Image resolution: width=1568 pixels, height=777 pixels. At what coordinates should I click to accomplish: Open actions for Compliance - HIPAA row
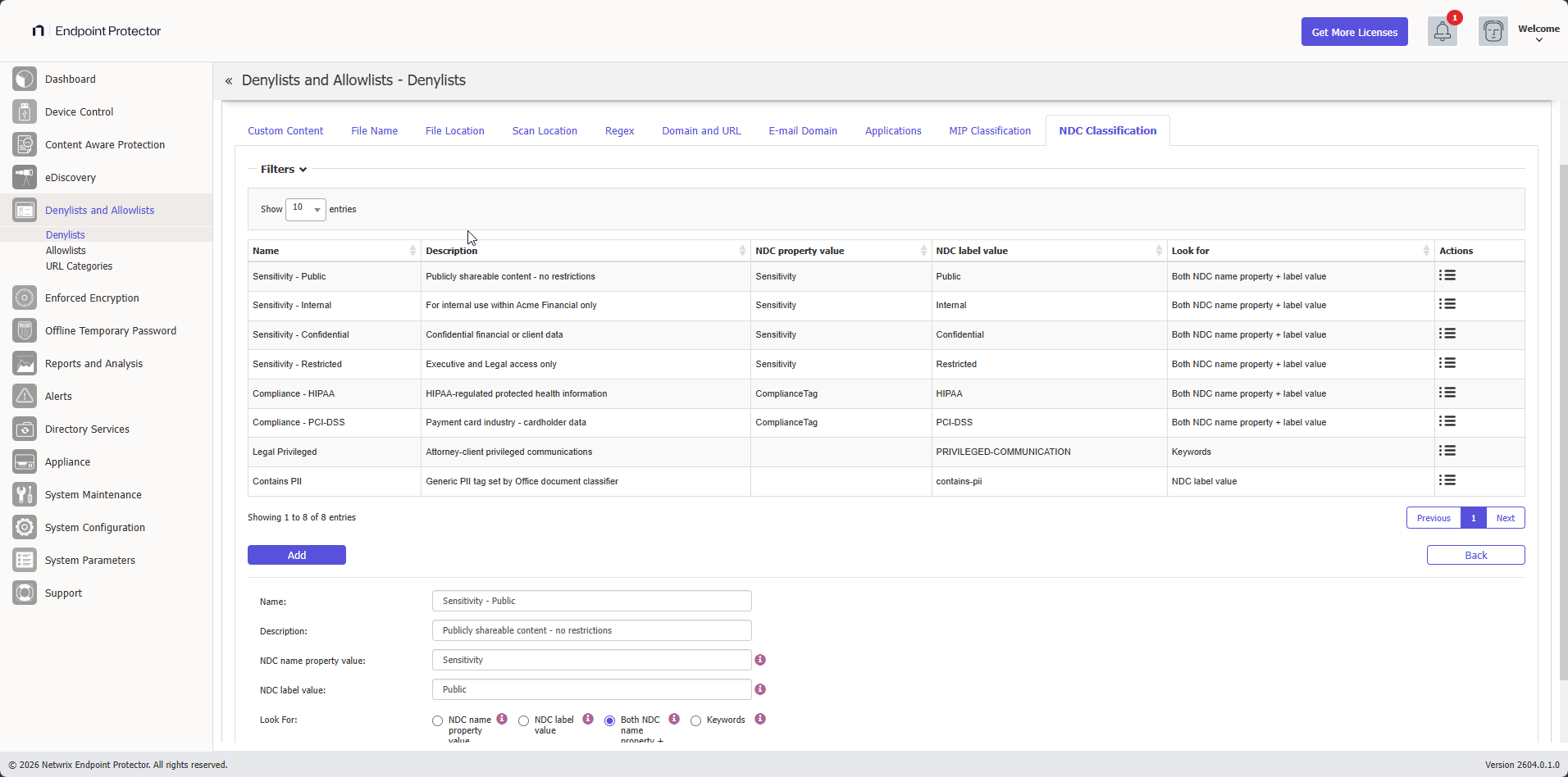click(x=1447, y=393)
